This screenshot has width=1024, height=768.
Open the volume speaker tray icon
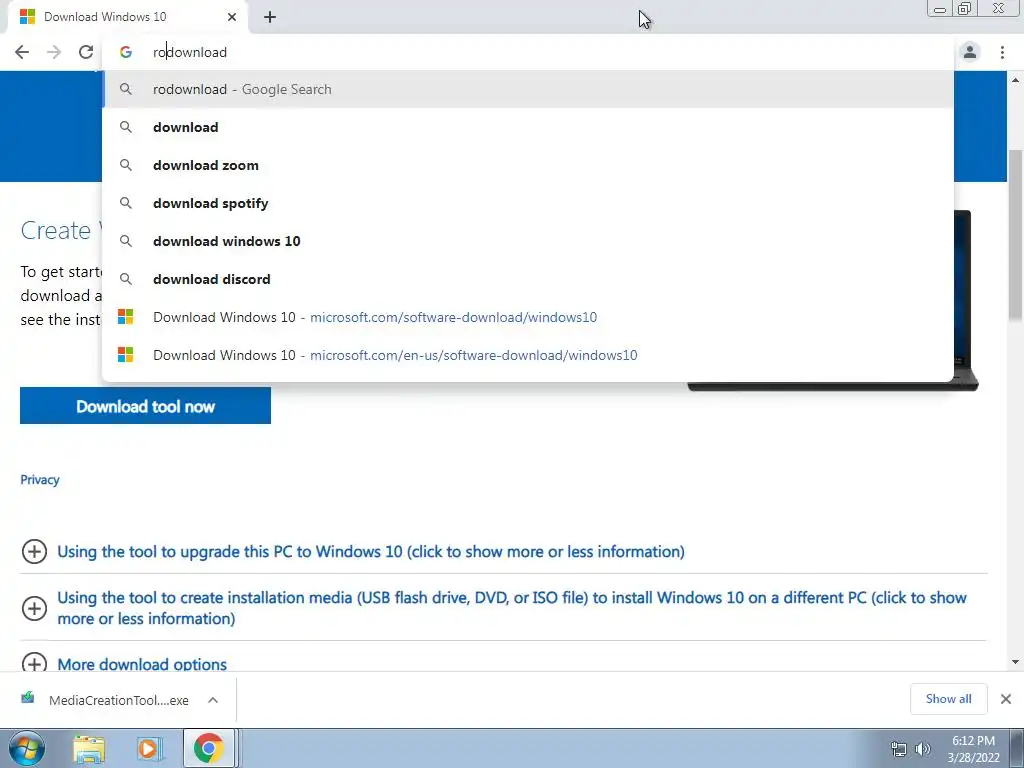pyautogui.click(x=922, y=749)
